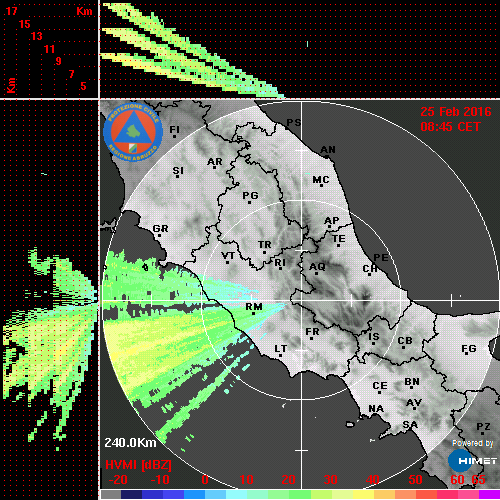This screenshot has width=500, height=500.
Task: Click the PS province label on the map
Action: coord(294,123)
